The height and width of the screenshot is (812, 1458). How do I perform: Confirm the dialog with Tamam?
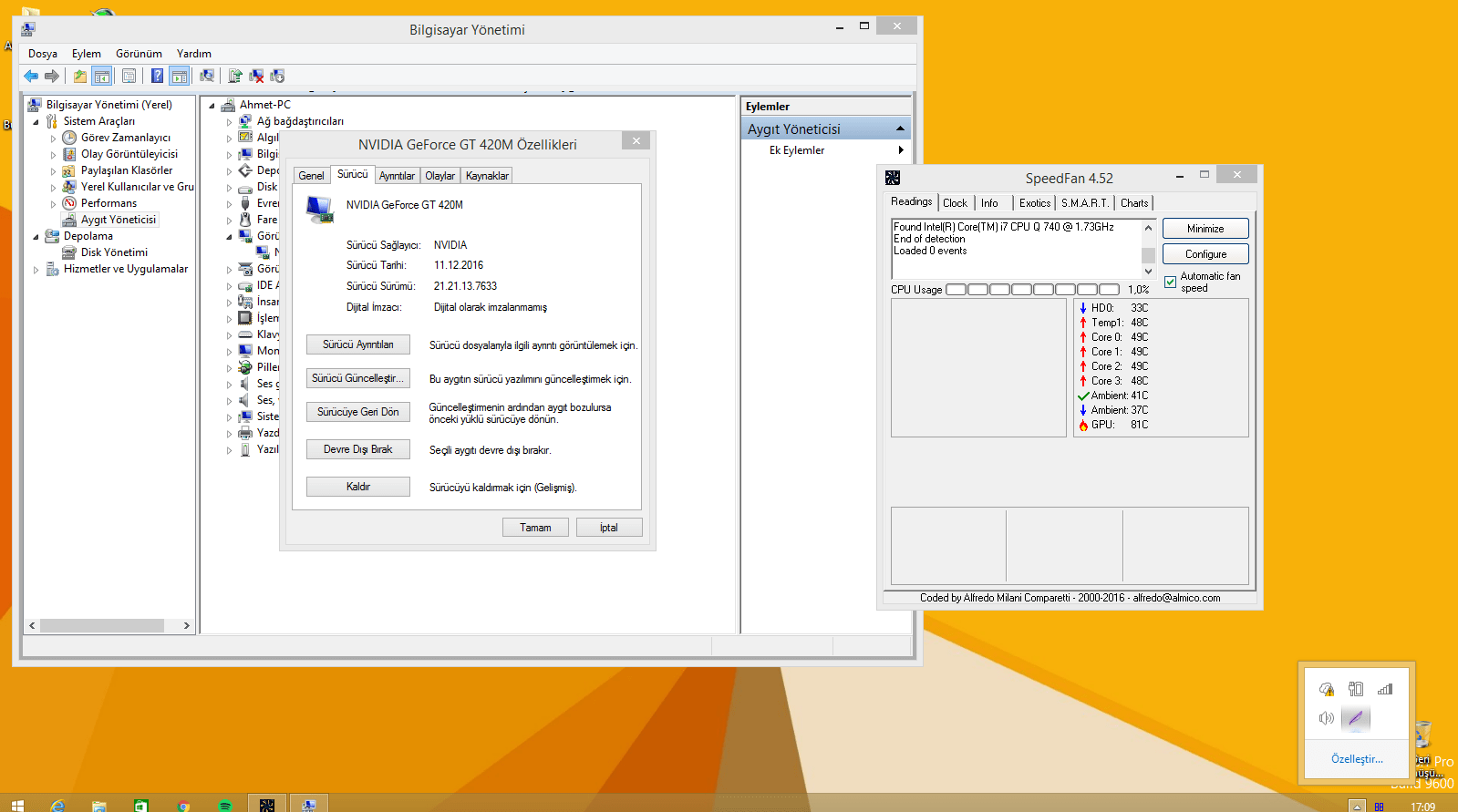pyautogui.click(x=535, y=528)
